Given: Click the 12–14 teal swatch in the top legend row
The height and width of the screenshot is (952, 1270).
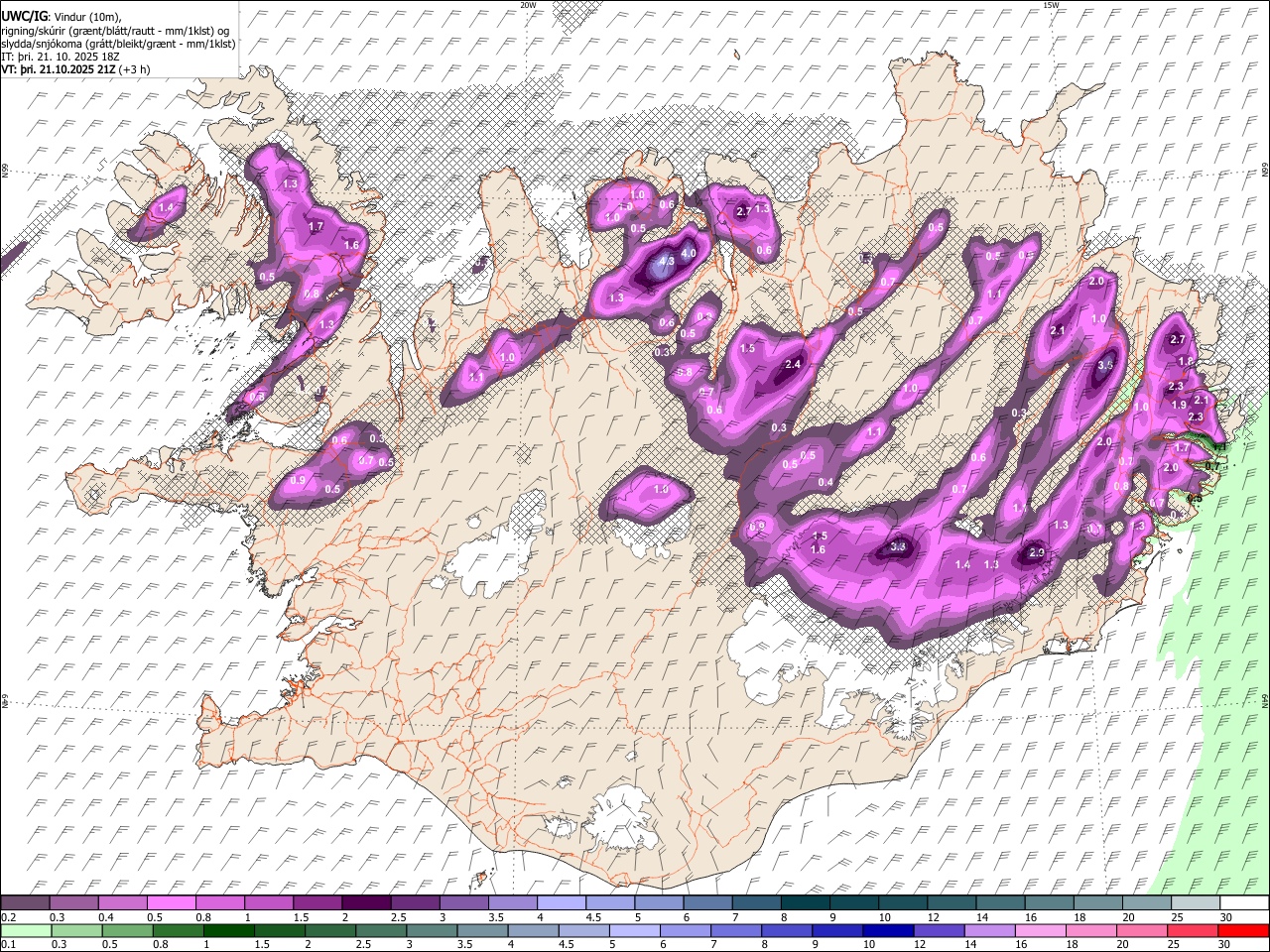Looking at the screenshot, I should 952,902.
